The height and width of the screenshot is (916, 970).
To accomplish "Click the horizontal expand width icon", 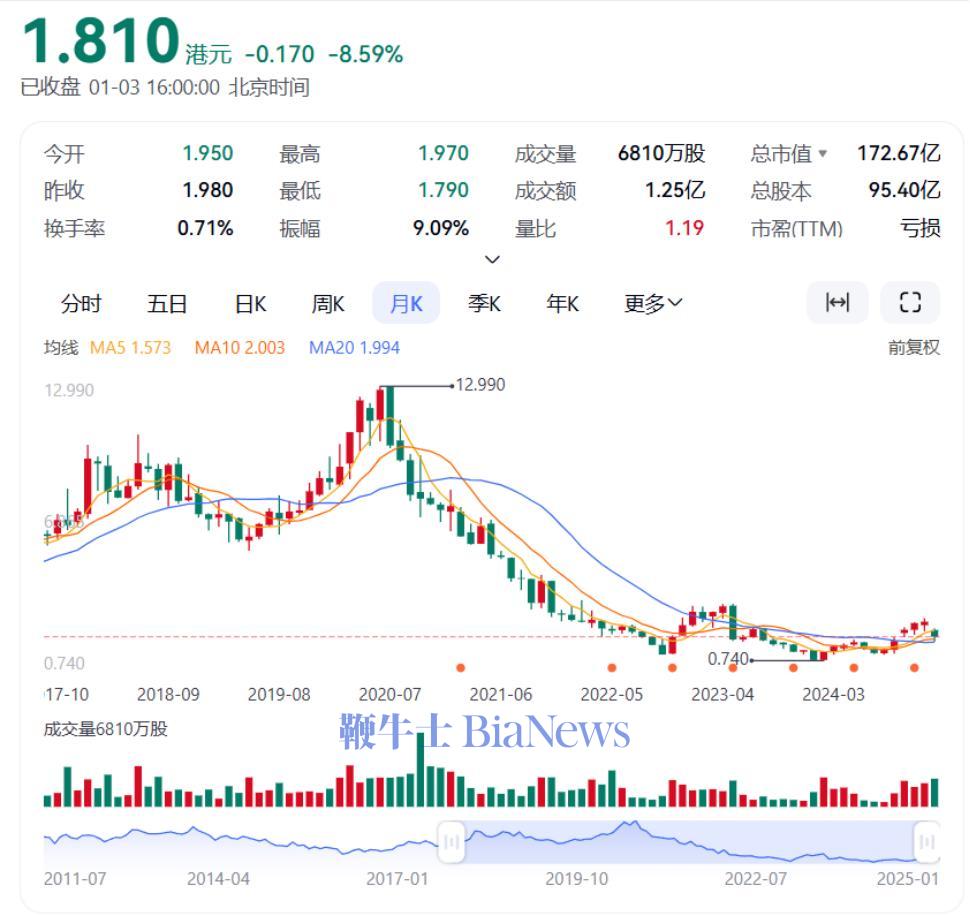I will [837, 303].
